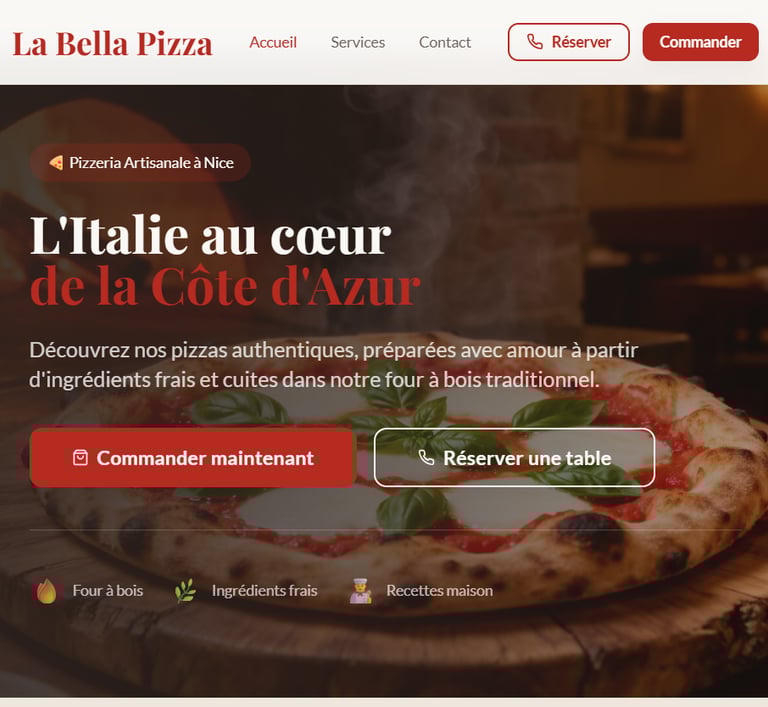Go to the Services menu item
768x707 pixels.
(x=358, y=42)
